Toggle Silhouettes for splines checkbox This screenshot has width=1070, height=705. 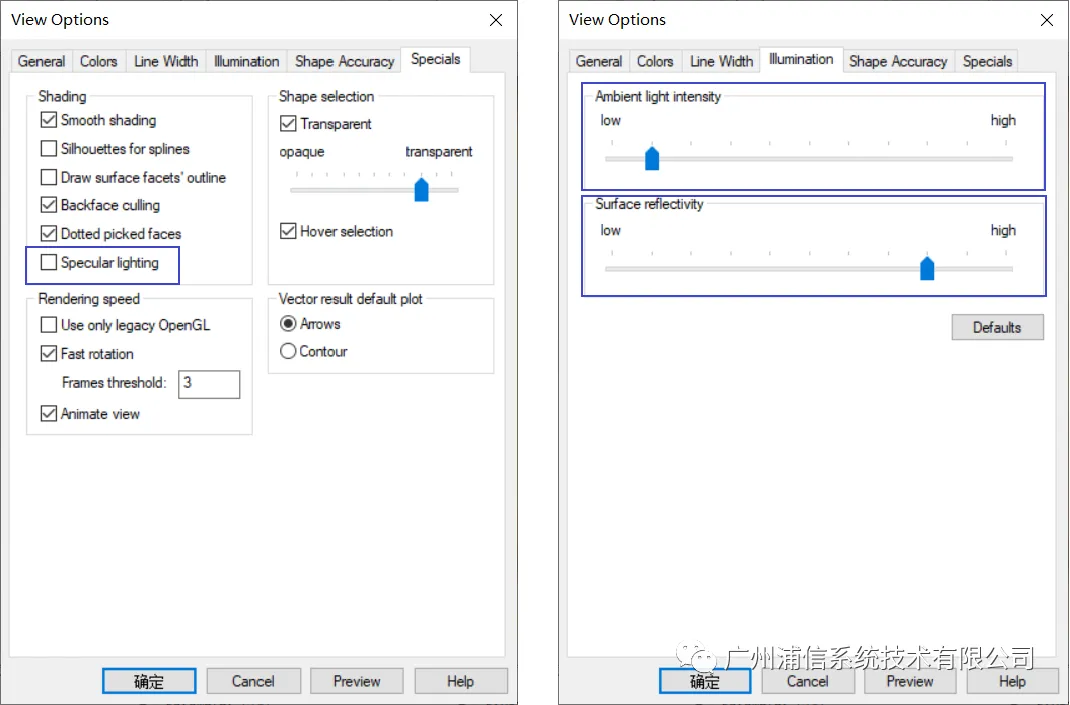point(48,149)
